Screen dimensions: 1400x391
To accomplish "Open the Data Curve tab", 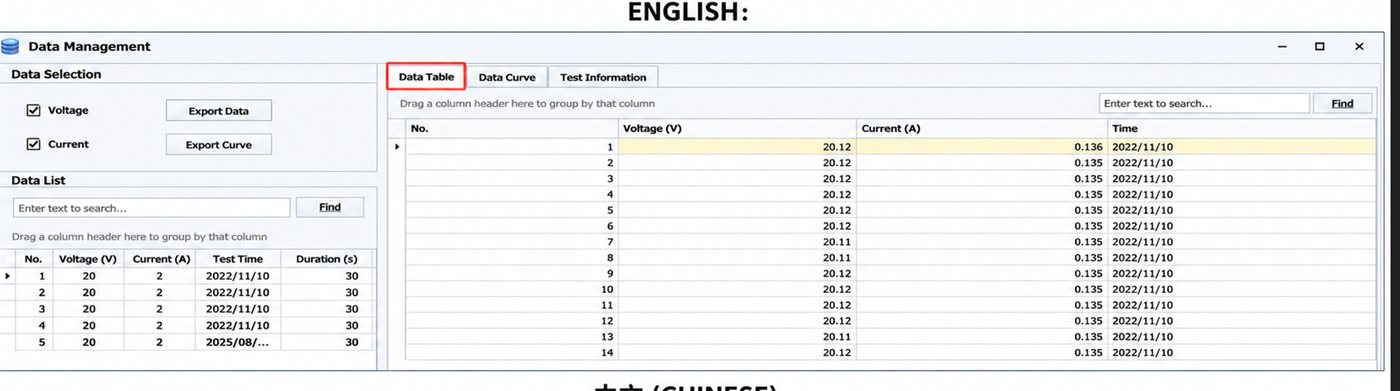I will [x=507, y=77].
